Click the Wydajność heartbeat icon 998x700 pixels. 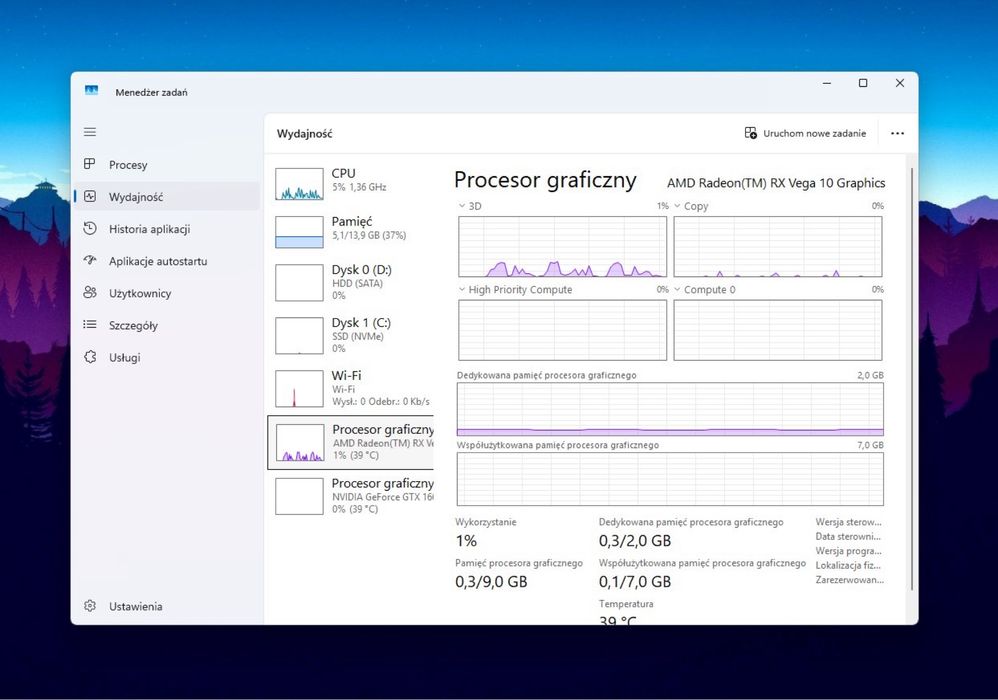(x=90, y=197)
